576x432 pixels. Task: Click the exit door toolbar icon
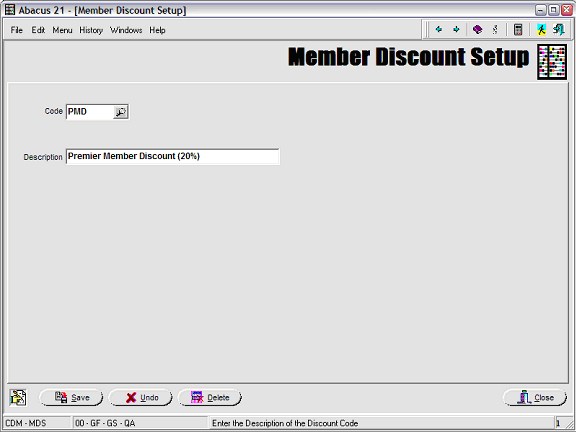(x=559, y=30)
